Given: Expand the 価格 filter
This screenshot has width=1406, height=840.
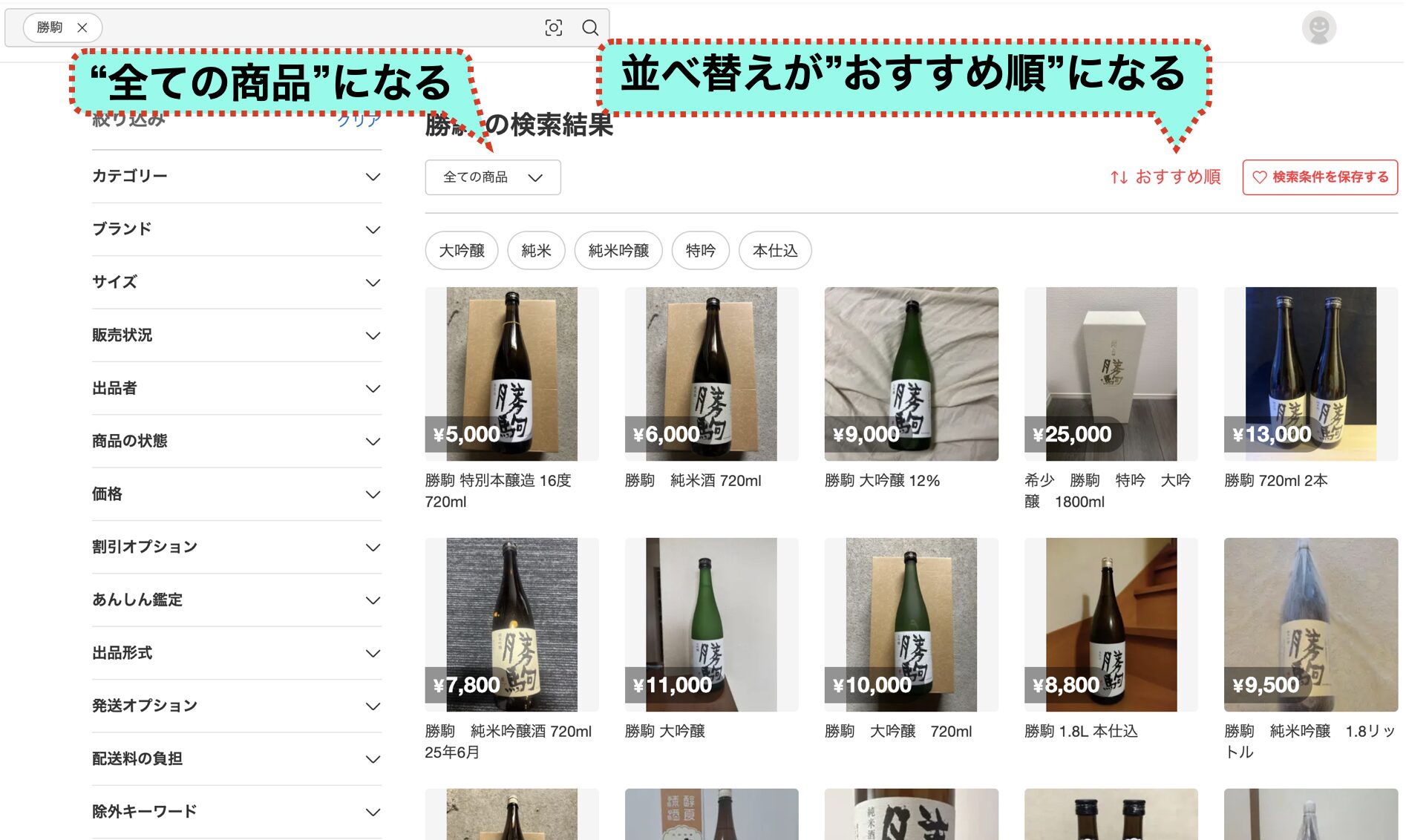Looking at the screenshot, I should (x=237, y=494).
